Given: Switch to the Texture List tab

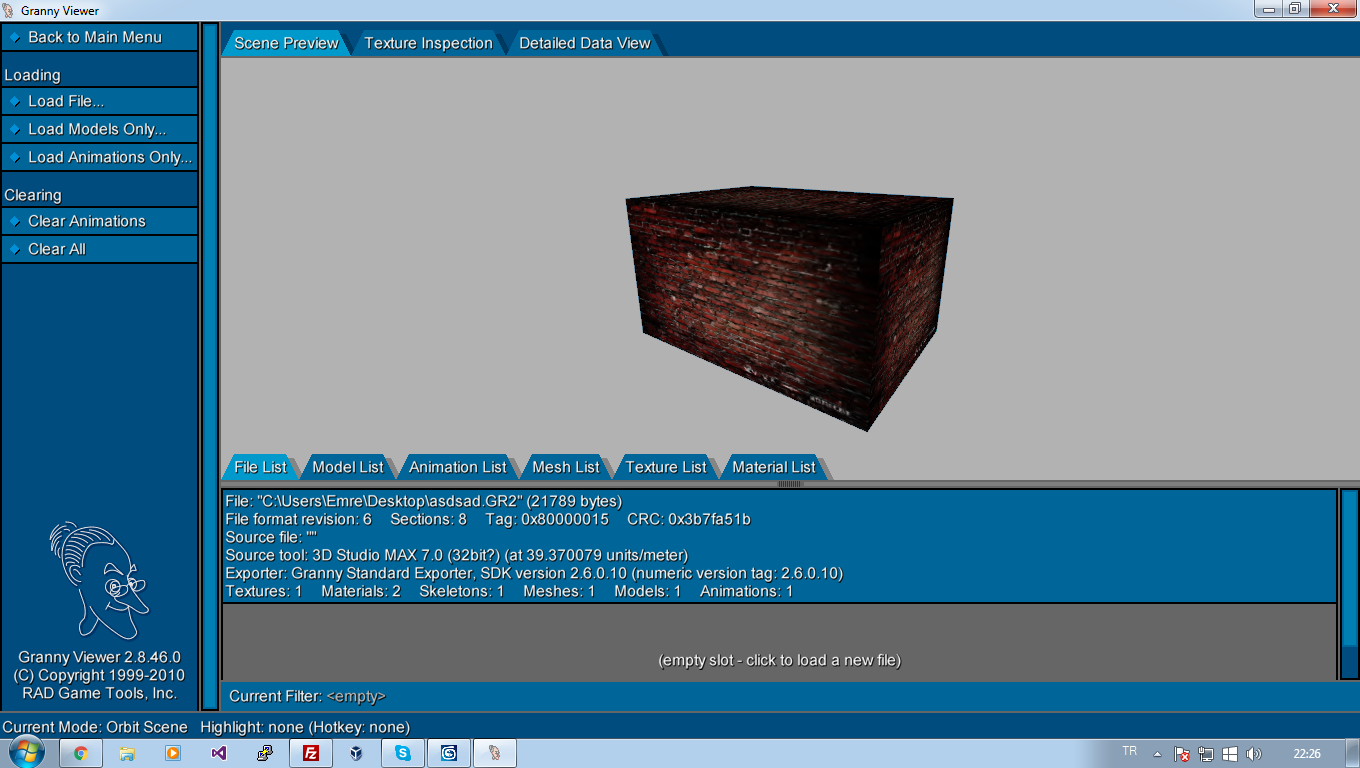Looking at the screenshot, I should (x=666, y=467).
